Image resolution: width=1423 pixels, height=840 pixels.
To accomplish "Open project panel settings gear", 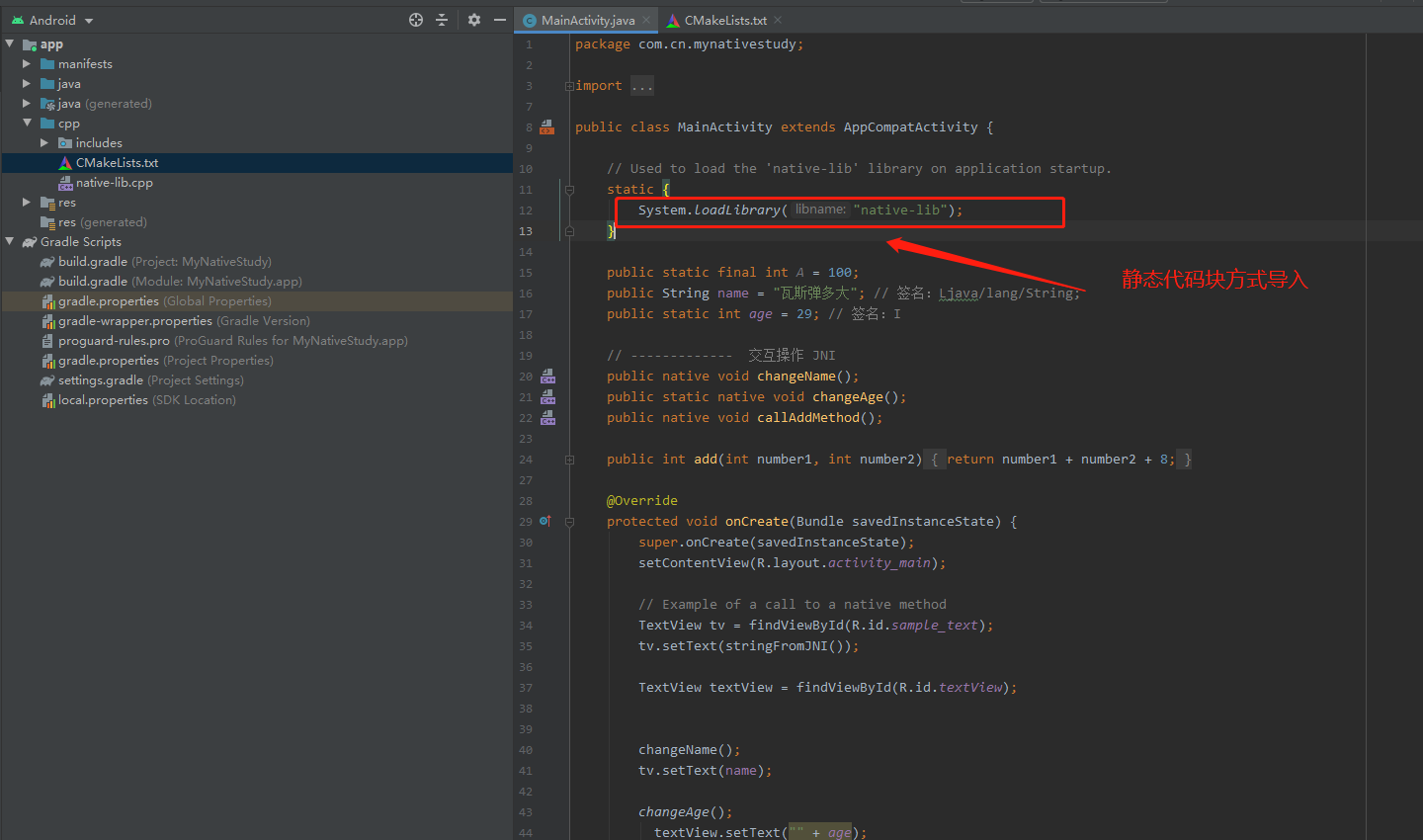I will point(474,20).
